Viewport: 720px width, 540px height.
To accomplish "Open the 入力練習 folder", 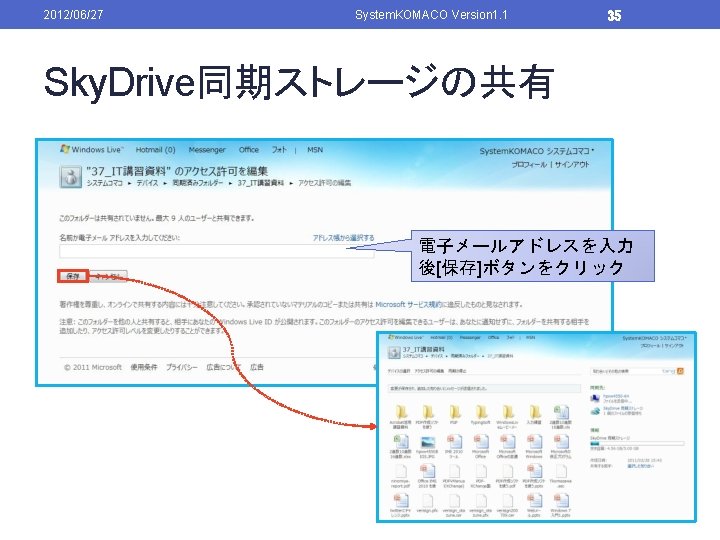I will [534, 415].
